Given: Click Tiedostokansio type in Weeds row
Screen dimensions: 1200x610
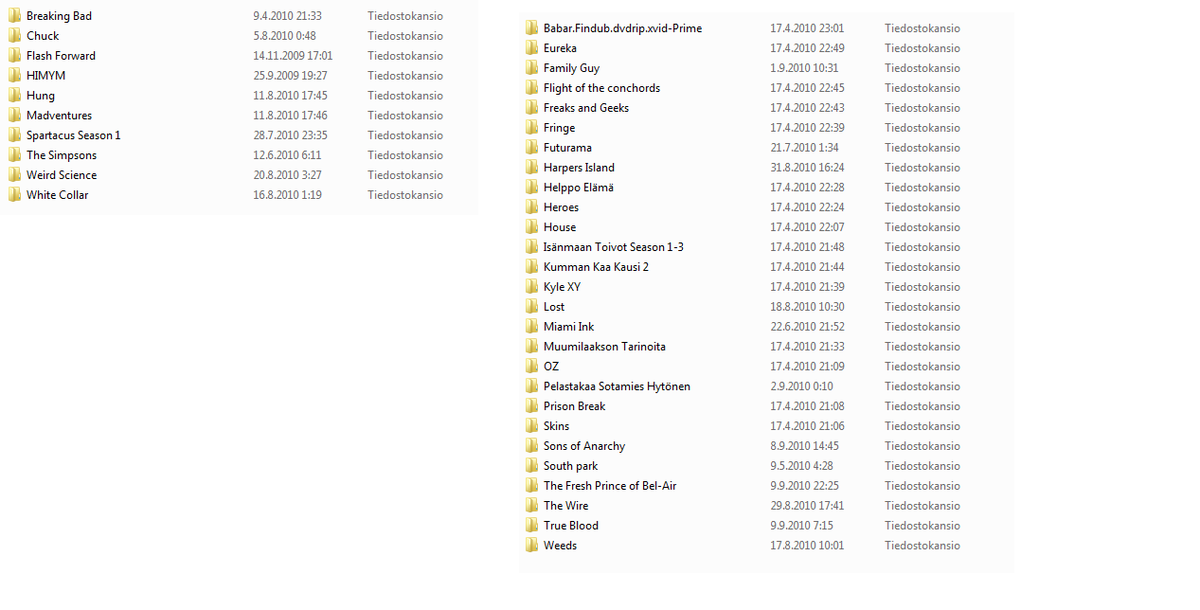Looking at the screenshot, I should pyautogui.click(x=922, y=546).
